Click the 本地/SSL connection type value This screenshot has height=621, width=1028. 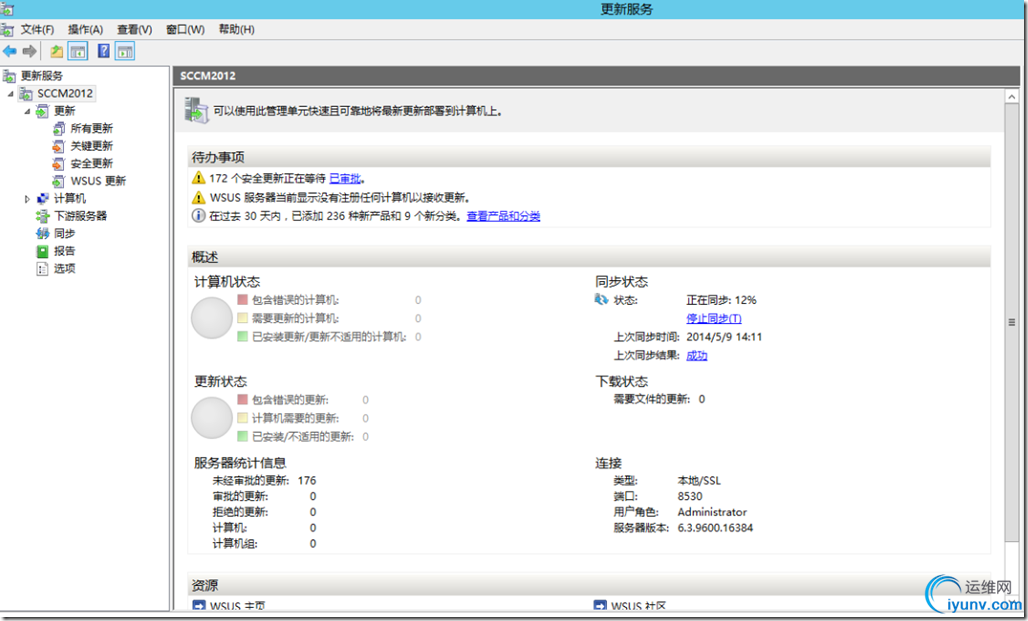tap(699, 481)
